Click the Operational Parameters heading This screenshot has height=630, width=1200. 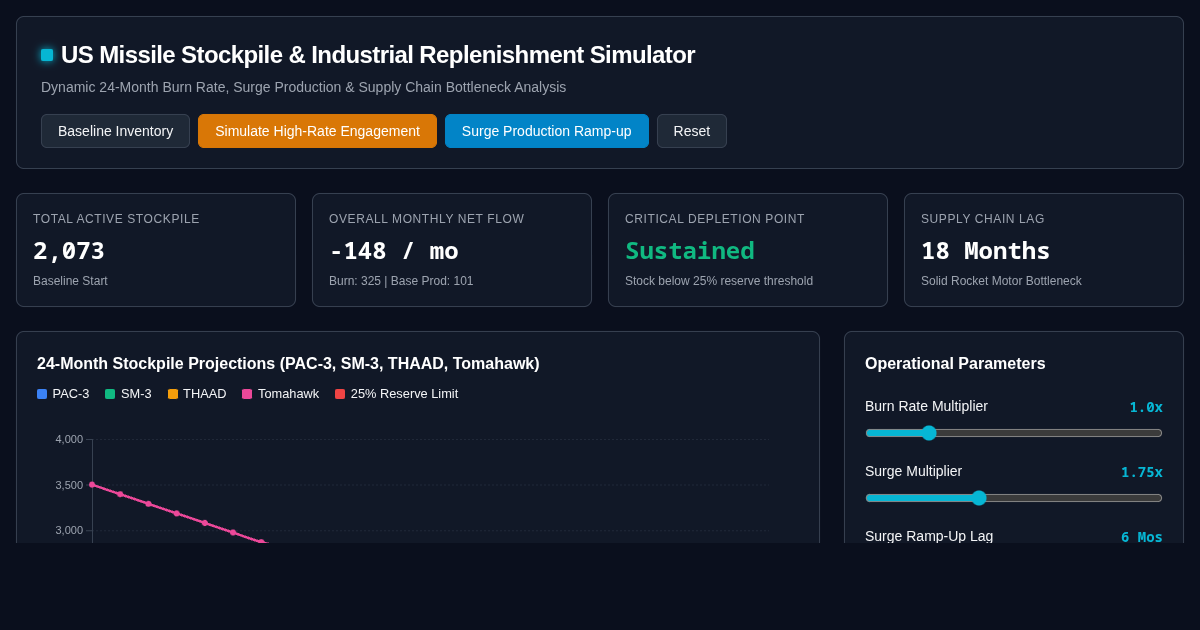[955, 364]
